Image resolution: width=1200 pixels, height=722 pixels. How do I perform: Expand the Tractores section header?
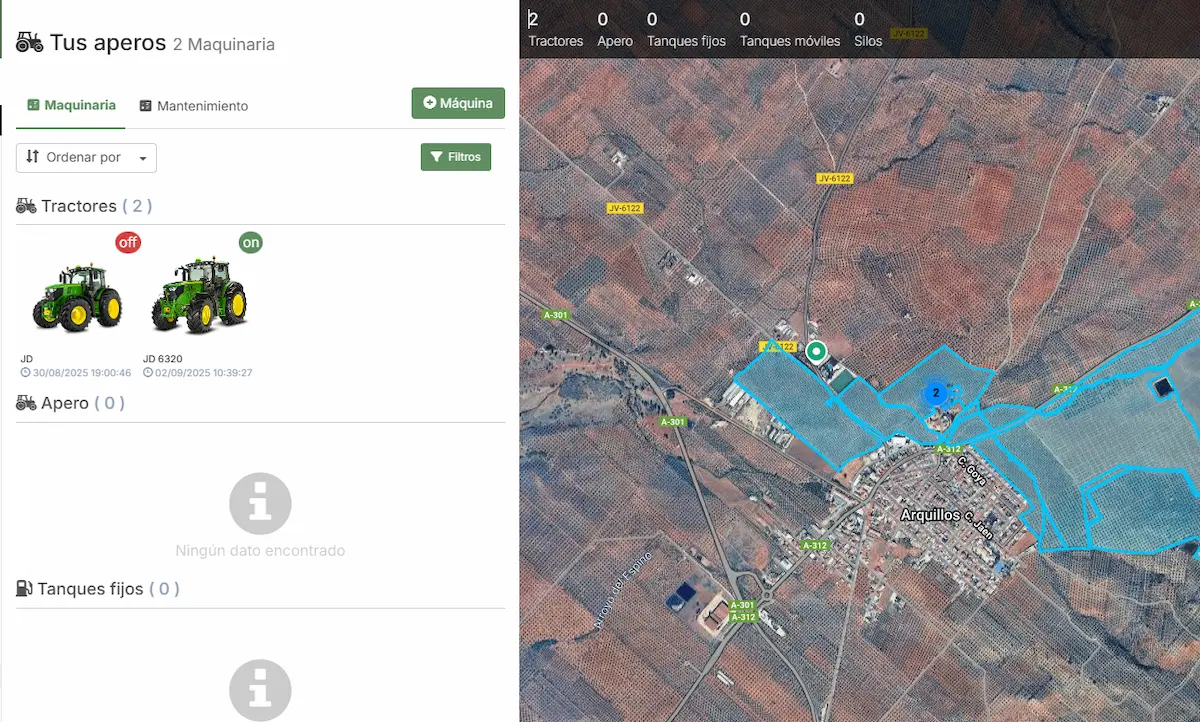click(x=84, y=206)
